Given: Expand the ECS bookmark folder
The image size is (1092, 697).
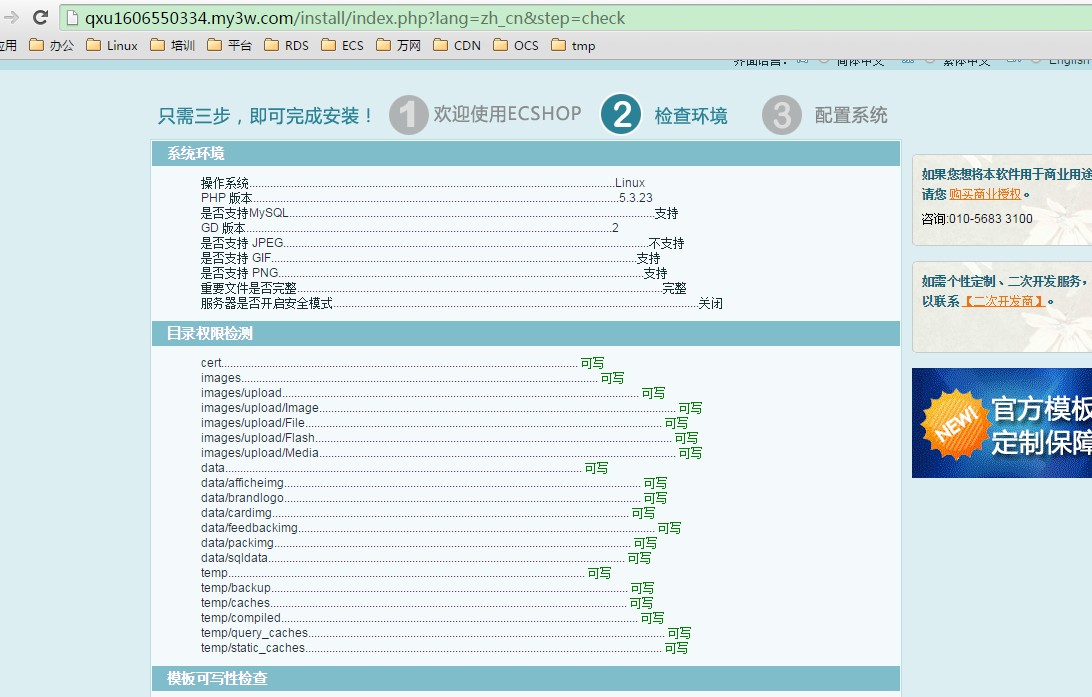Looking at the screenshot, I should 342,45.
